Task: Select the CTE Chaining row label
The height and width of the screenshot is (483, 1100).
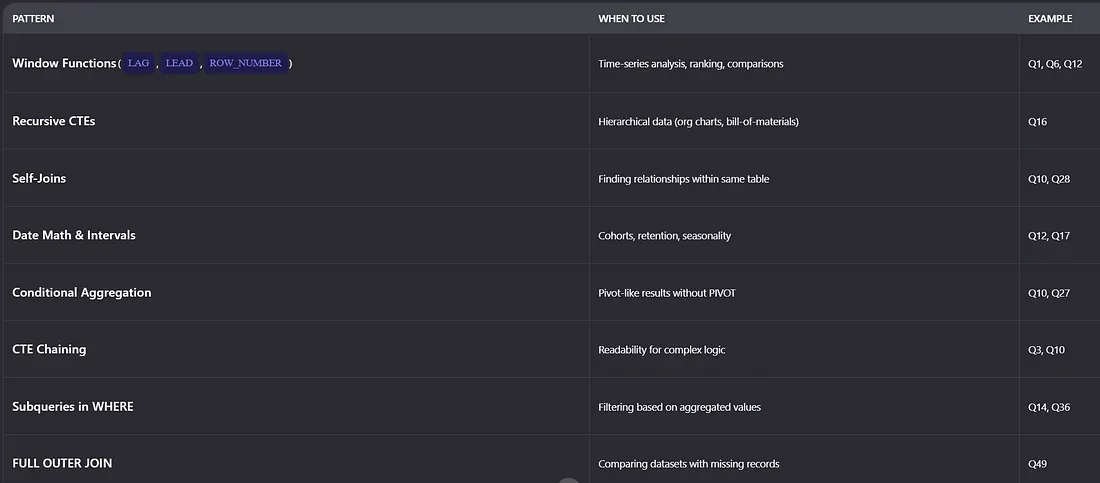Action: click(49, 349)
